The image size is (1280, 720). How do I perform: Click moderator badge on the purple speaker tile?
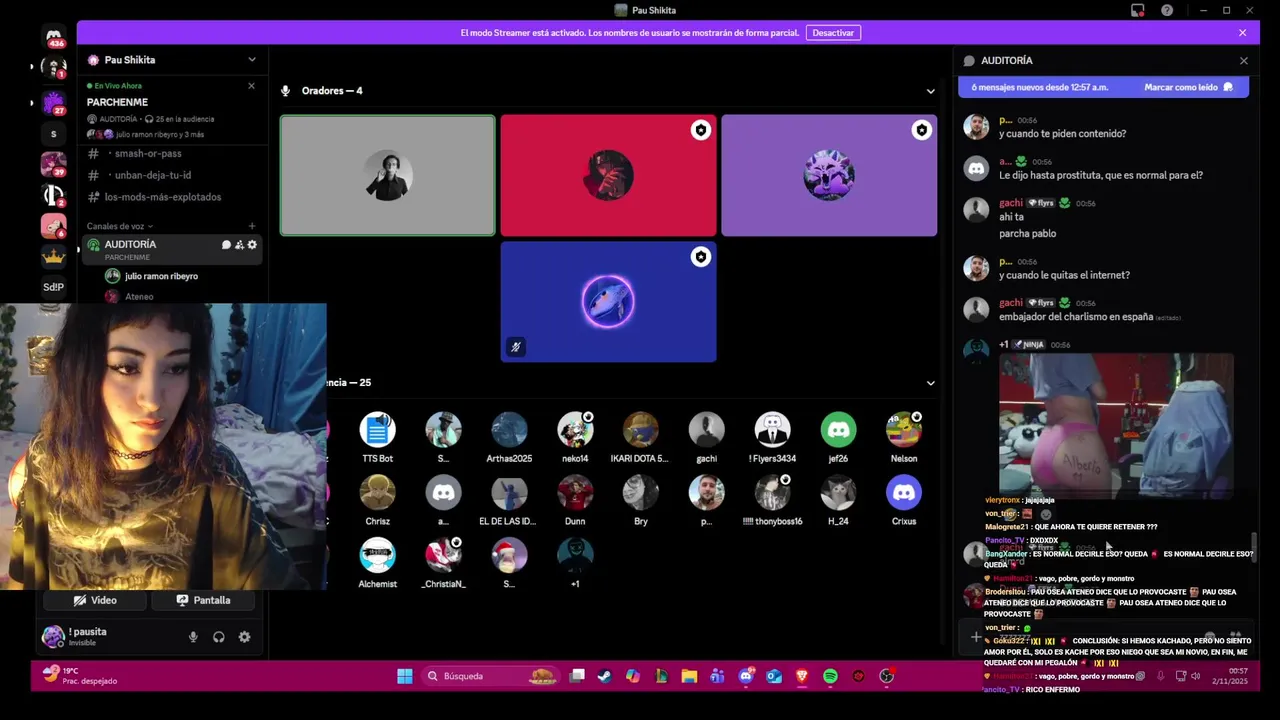pos(922,130)
